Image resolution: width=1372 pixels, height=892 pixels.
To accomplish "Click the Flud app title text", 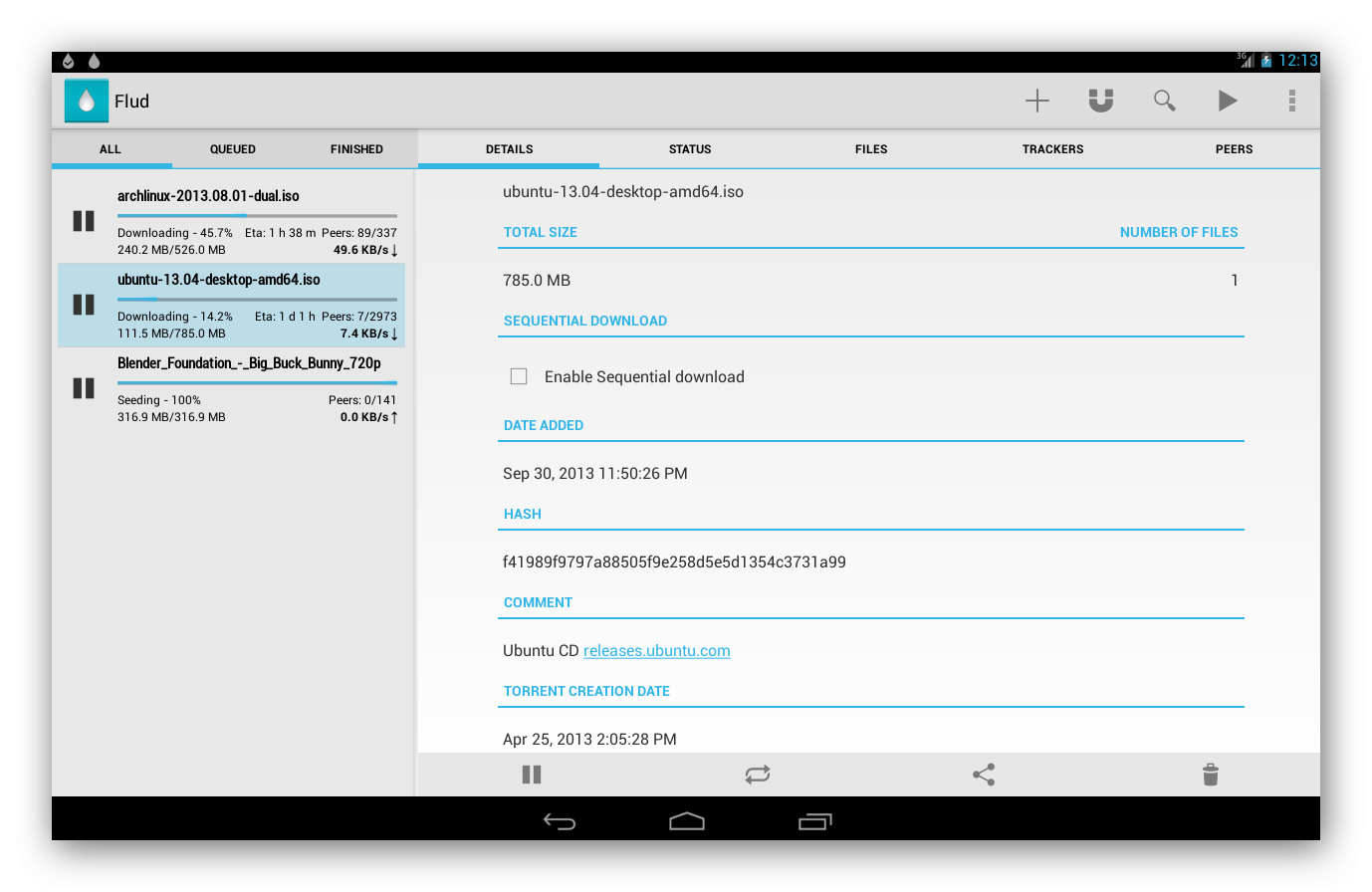I will point(131,102).
